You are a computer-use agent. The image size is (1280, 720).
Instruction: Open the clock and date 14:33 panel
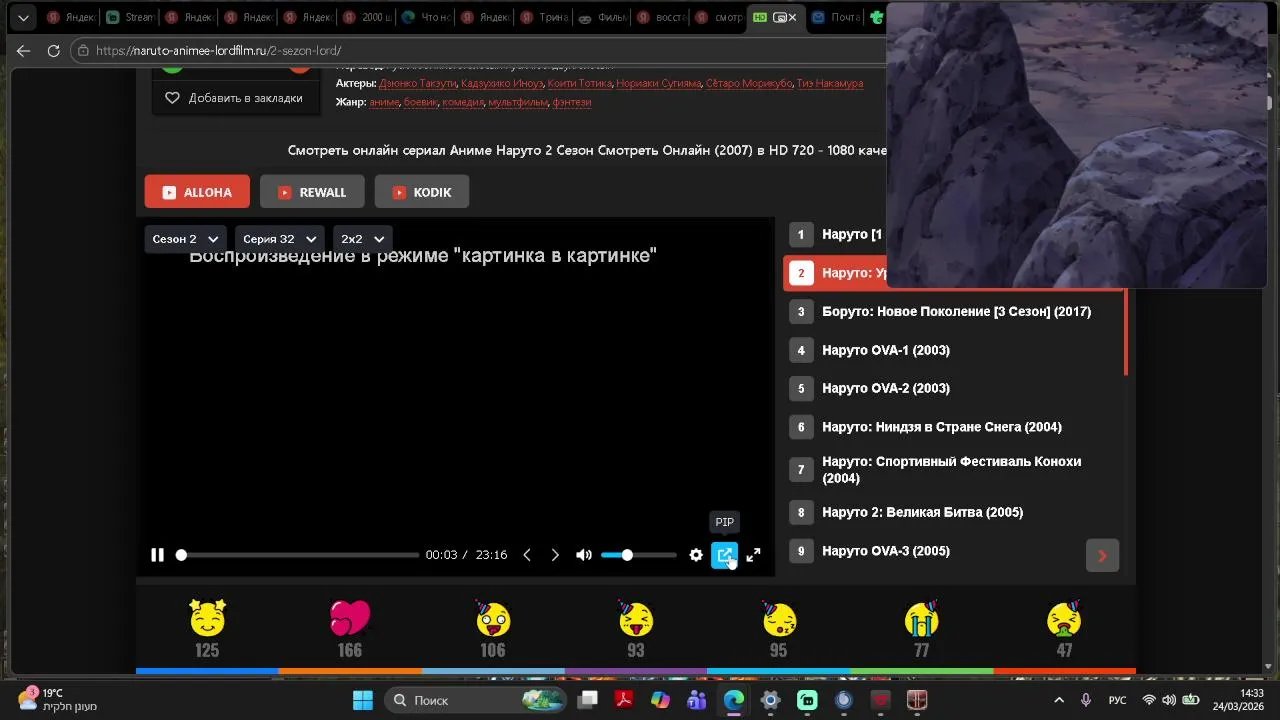click(1238, 699)
